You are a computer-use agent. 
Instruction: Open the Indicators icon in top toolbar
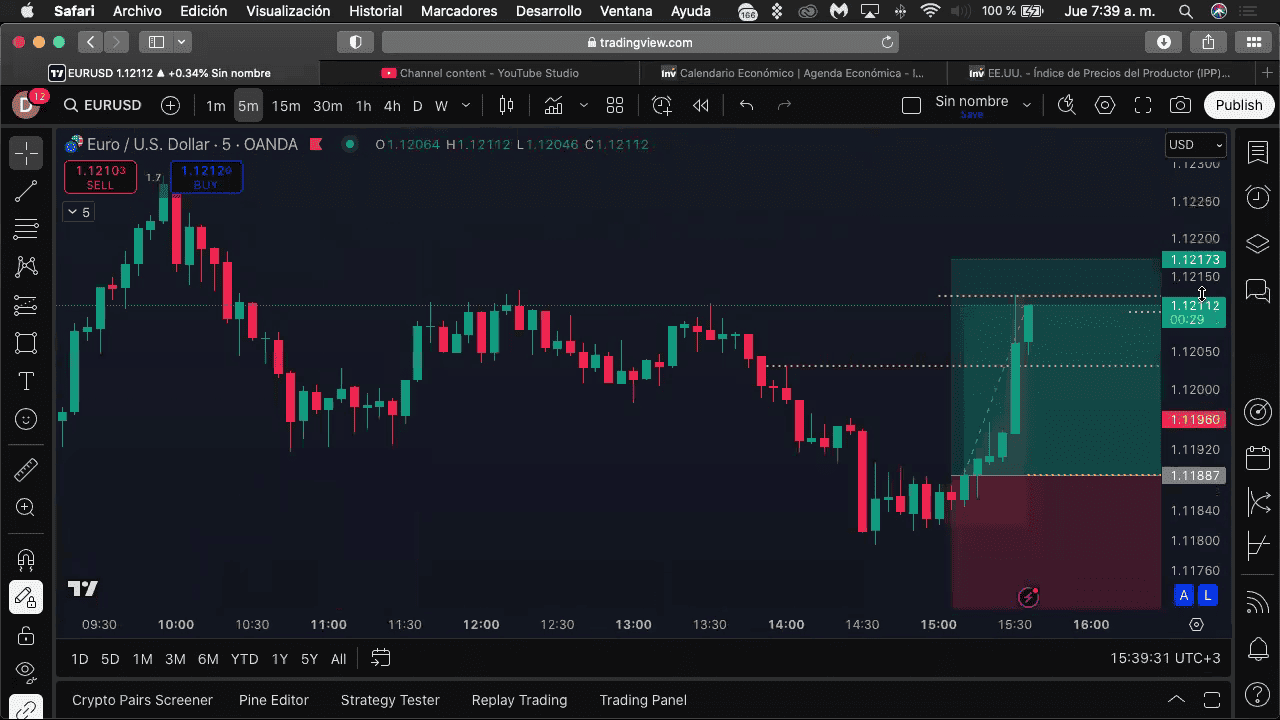553,105
